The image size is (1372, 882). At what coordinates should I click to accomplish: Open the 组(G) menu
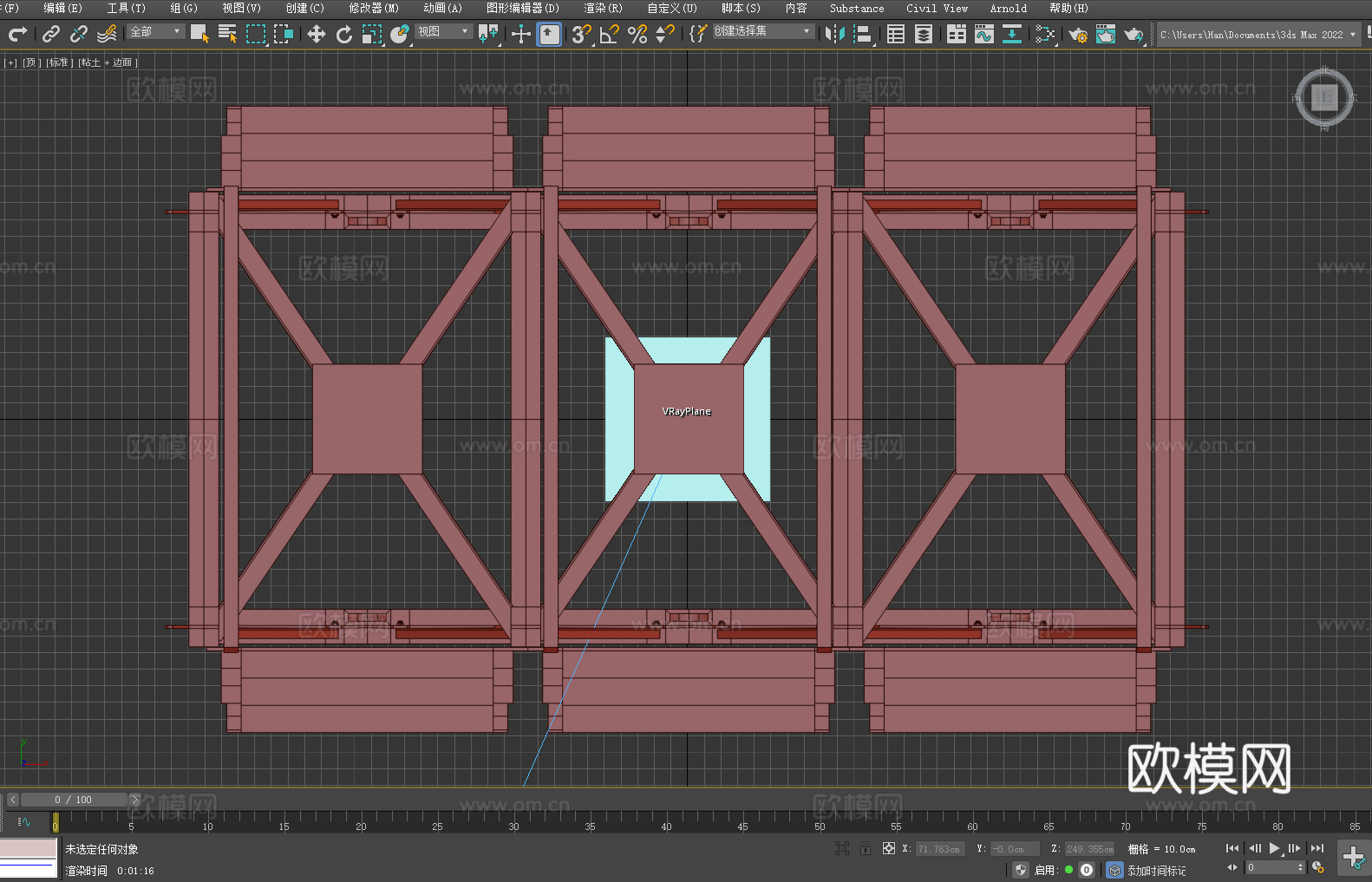coord(183,8)
